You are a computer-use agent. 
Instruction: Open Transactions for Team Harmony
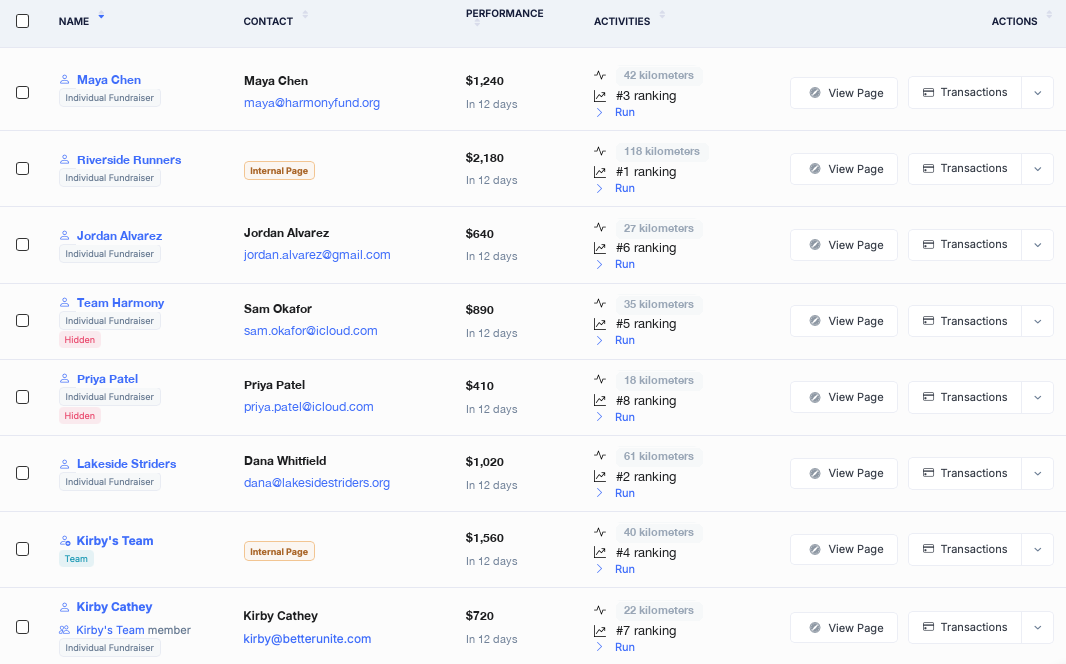pos(965,321)
